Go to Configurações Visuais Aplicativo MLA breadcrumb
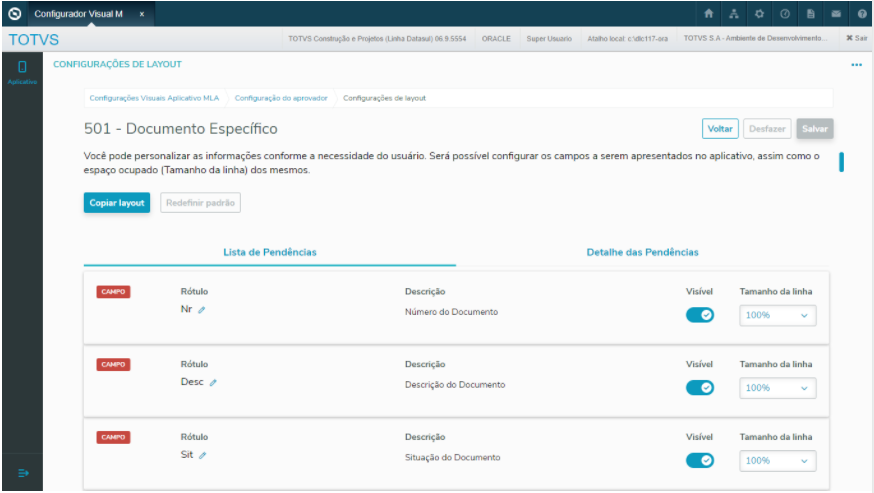 pyautogui.click(x=154, y=98)
